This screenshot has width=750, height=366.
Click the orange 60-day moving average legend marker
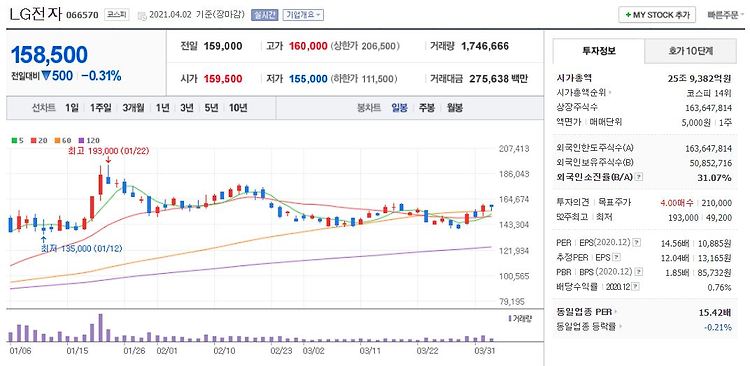tap(56, 141)
